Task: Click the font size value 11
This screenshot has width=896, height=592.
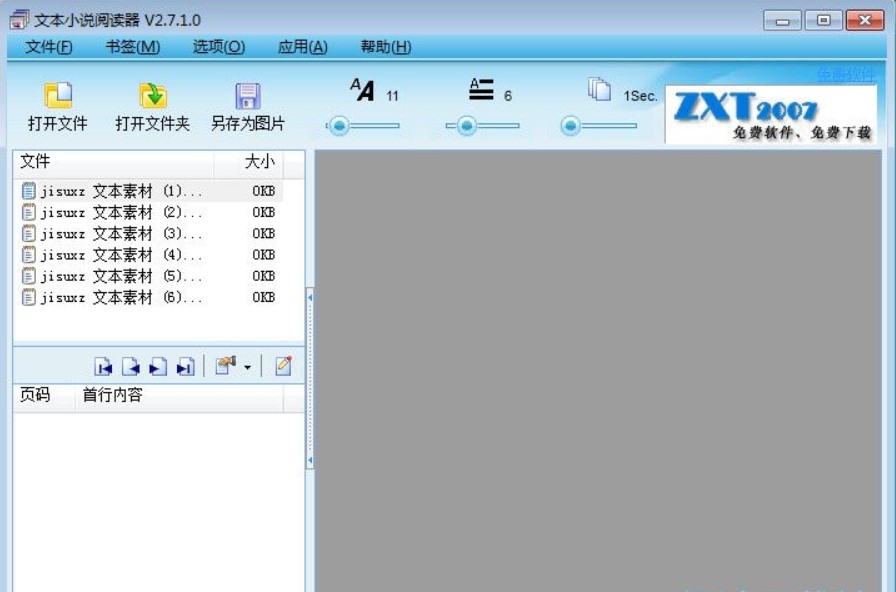Action: 392,96
